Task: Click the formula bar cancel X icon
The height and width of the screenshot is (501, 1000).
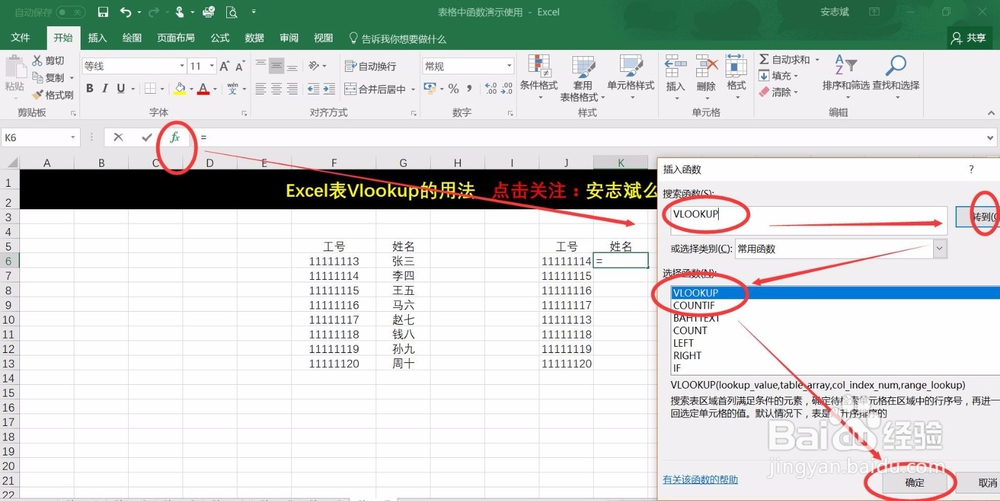Action: tap(118, 137)
